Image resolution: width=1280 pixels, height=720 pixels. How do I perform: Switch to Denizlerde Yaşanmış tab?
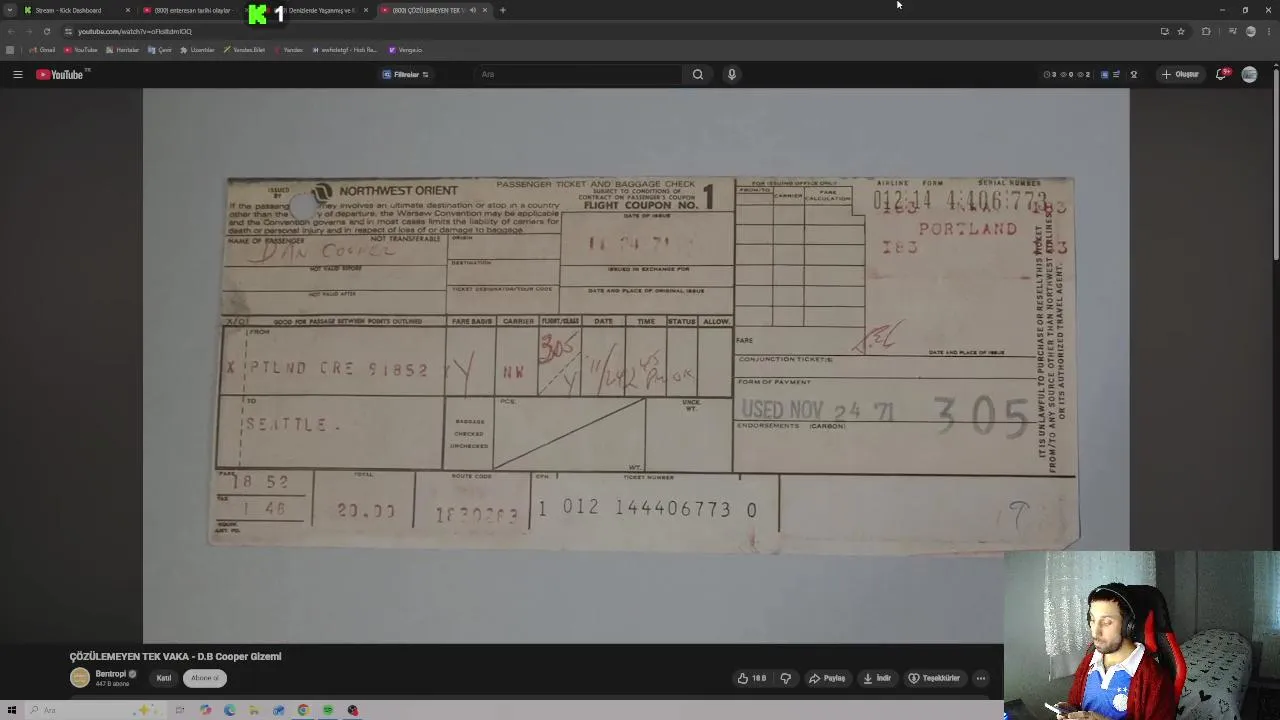(x=320, y=10)
